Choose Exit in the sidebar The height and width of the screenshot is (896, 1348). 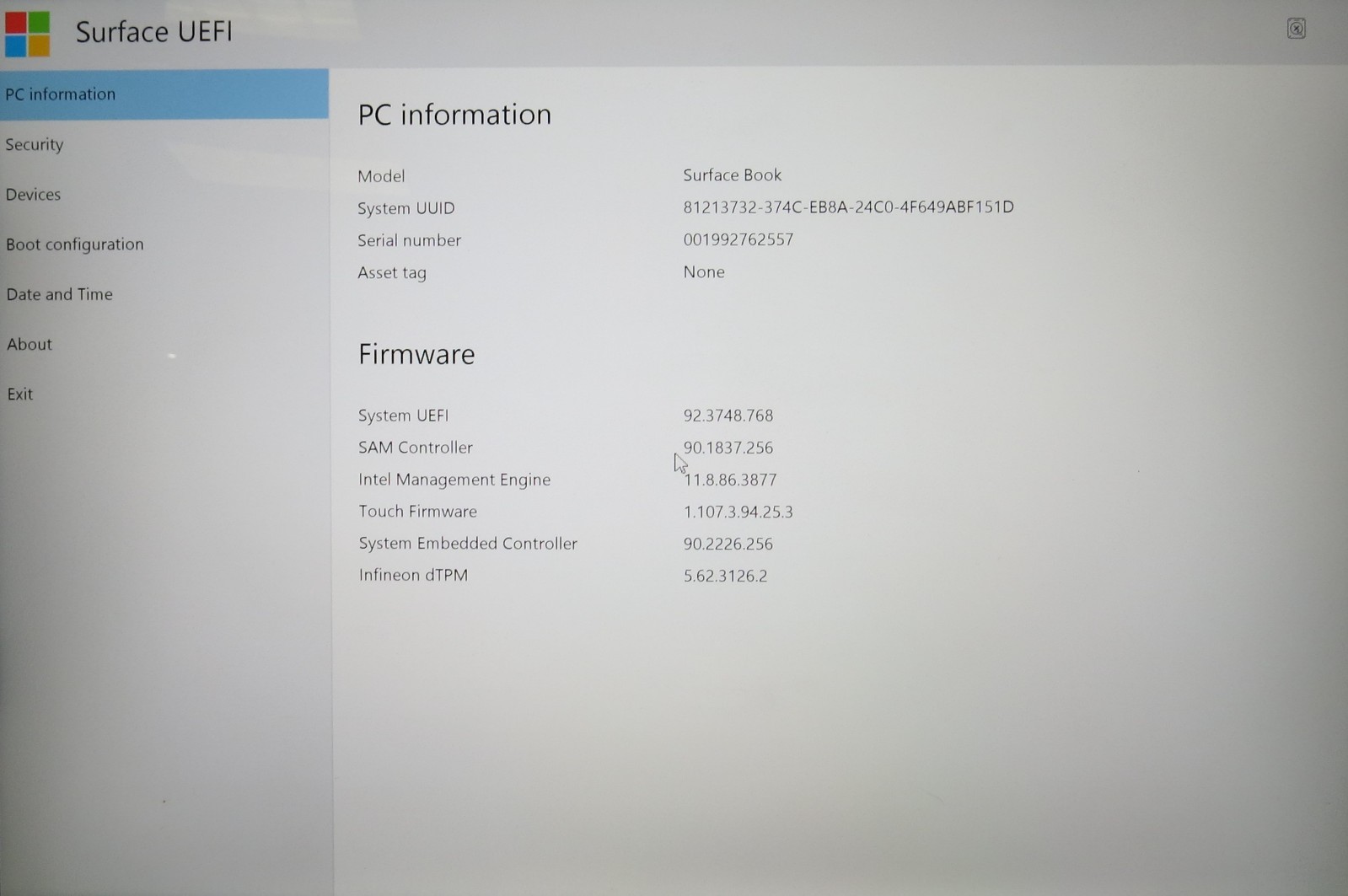pos(164,394)
